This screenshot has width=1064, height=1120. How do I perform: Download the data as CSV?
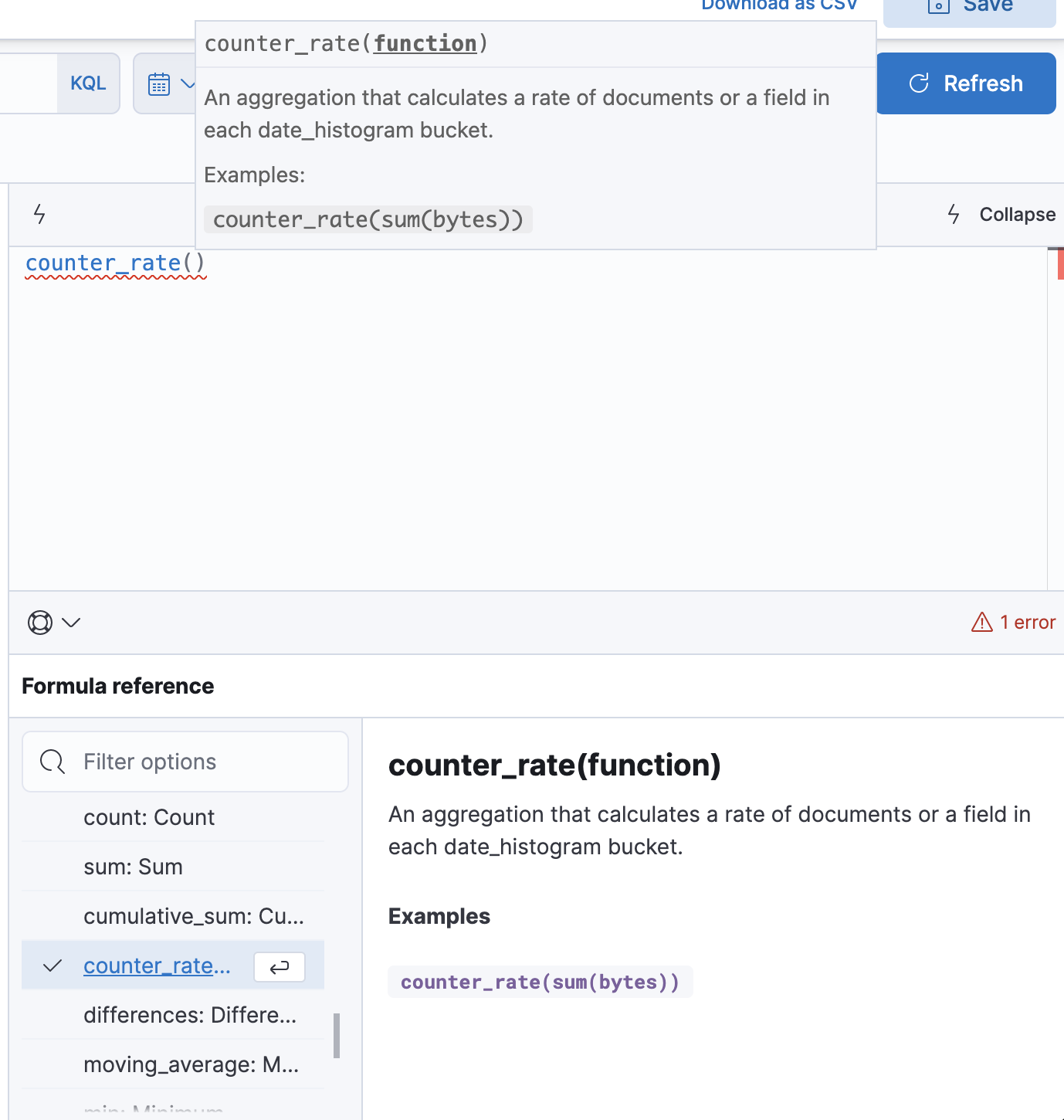tap(779, 6)
